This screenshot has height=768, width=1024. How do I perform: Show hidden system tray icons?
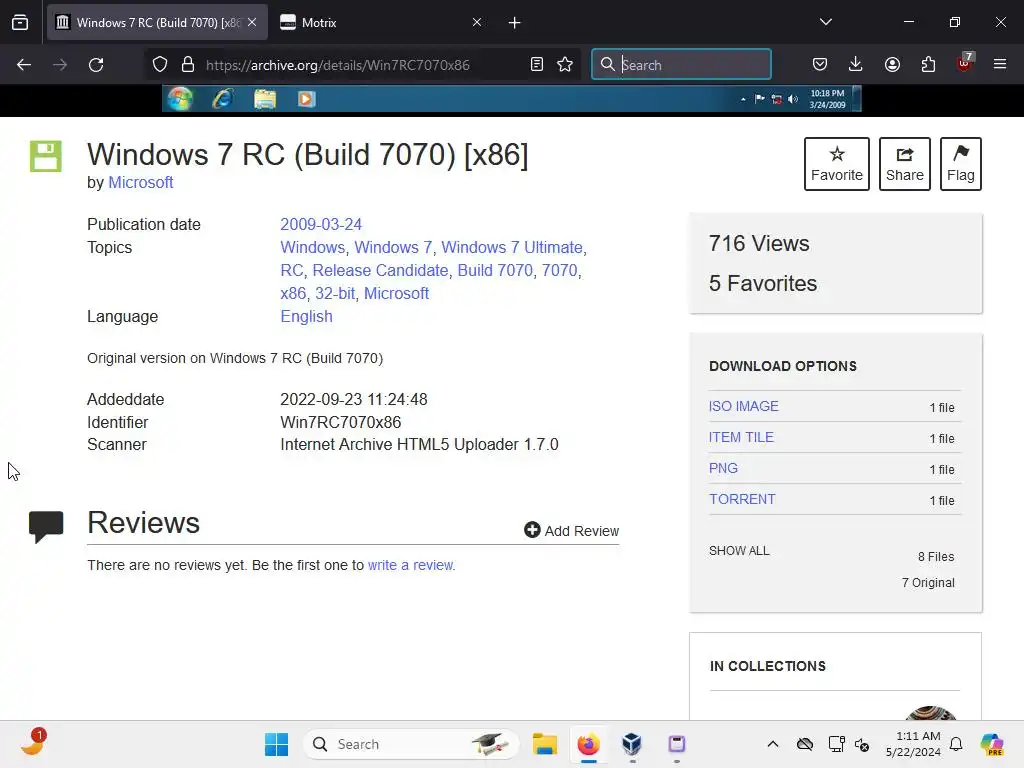click(x=773, y=744)
